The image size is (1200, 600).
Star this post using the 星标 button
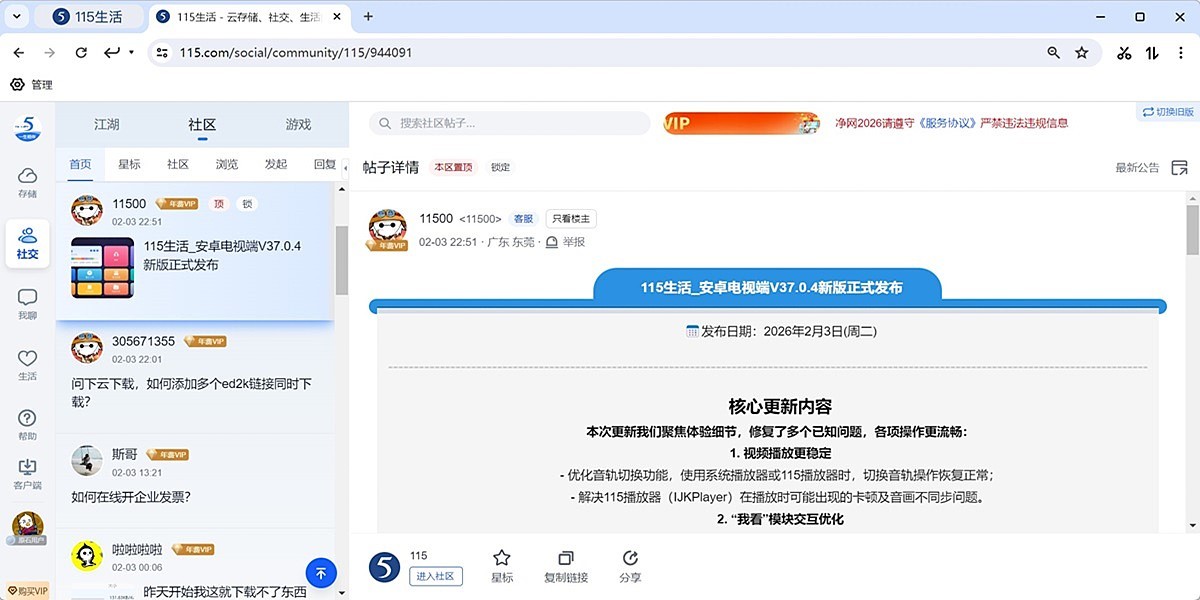[501, 565]
